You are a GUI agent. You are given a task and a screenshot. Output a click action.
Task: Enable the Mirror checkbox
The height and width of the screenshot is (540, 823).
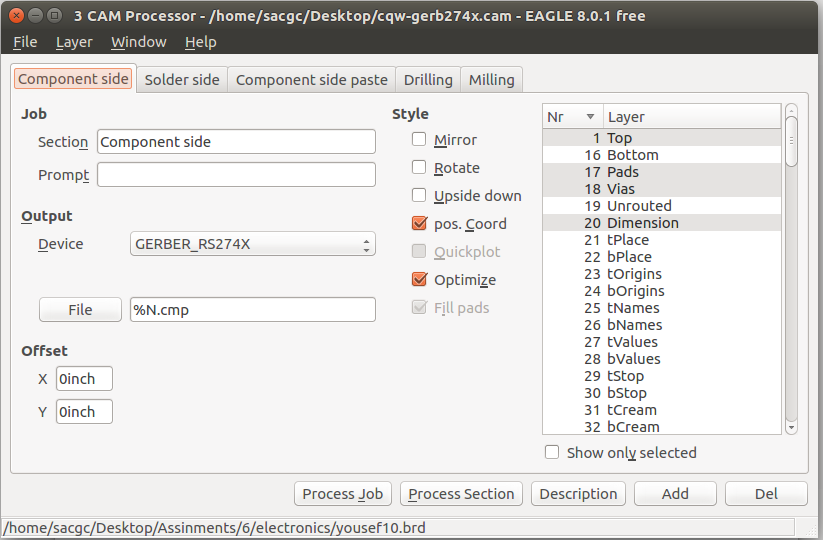[419, 140]
